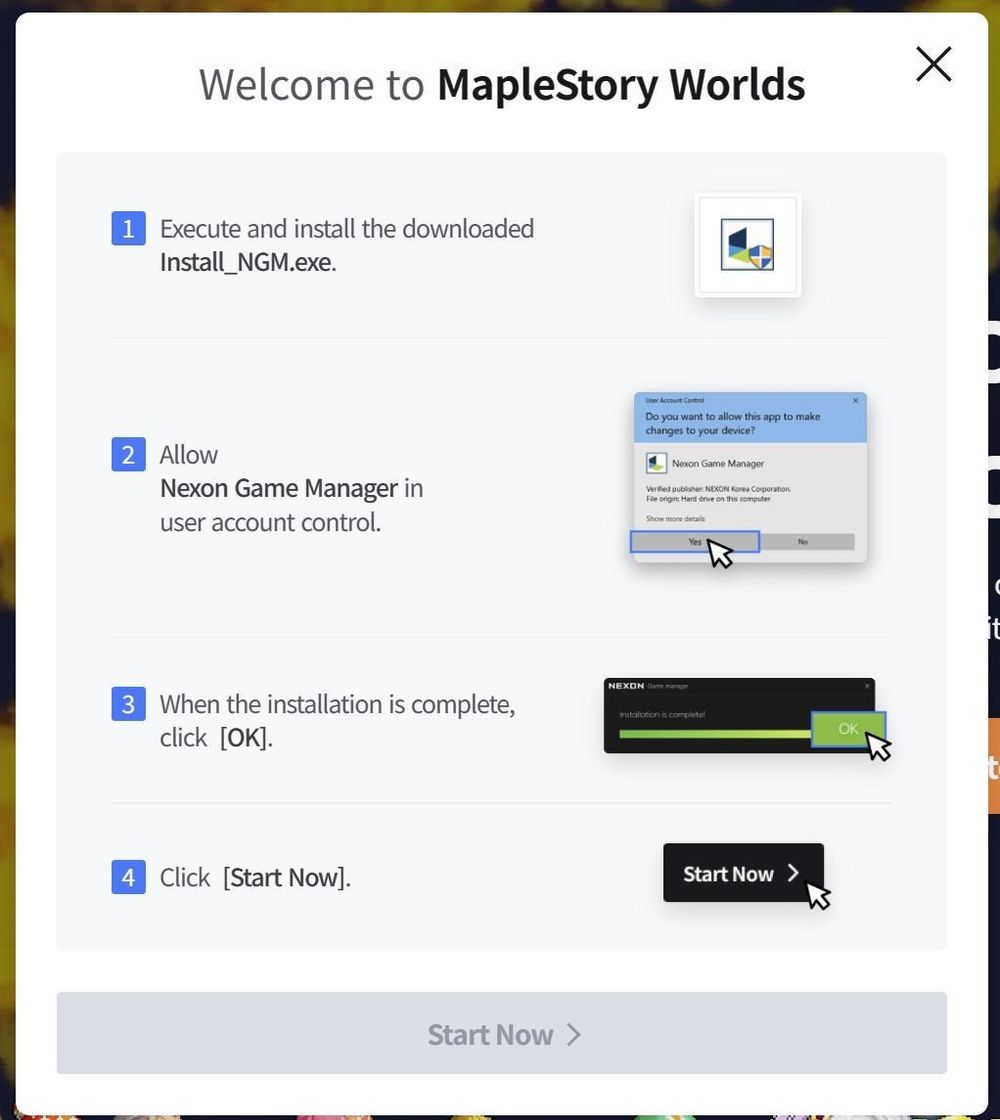Expand Show more details in the UAC dialog
Image resolution: width=1000 pixels, height=1120 pixels.
[x=675, y=518]
